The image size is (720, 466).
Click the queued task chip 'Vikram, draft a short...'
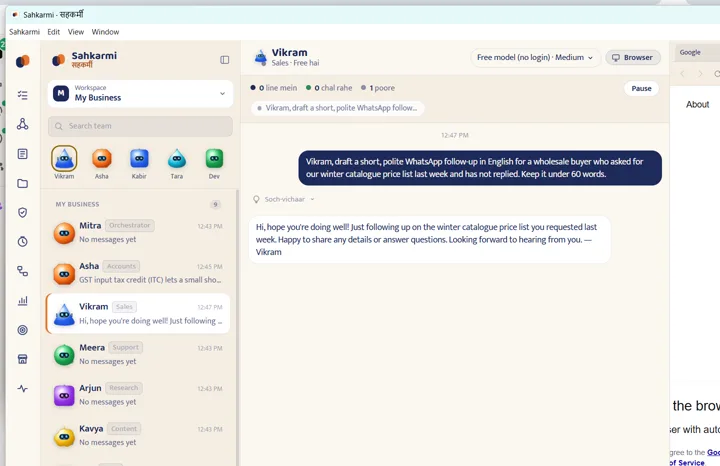pyautogui.click(x=338, y=108)
